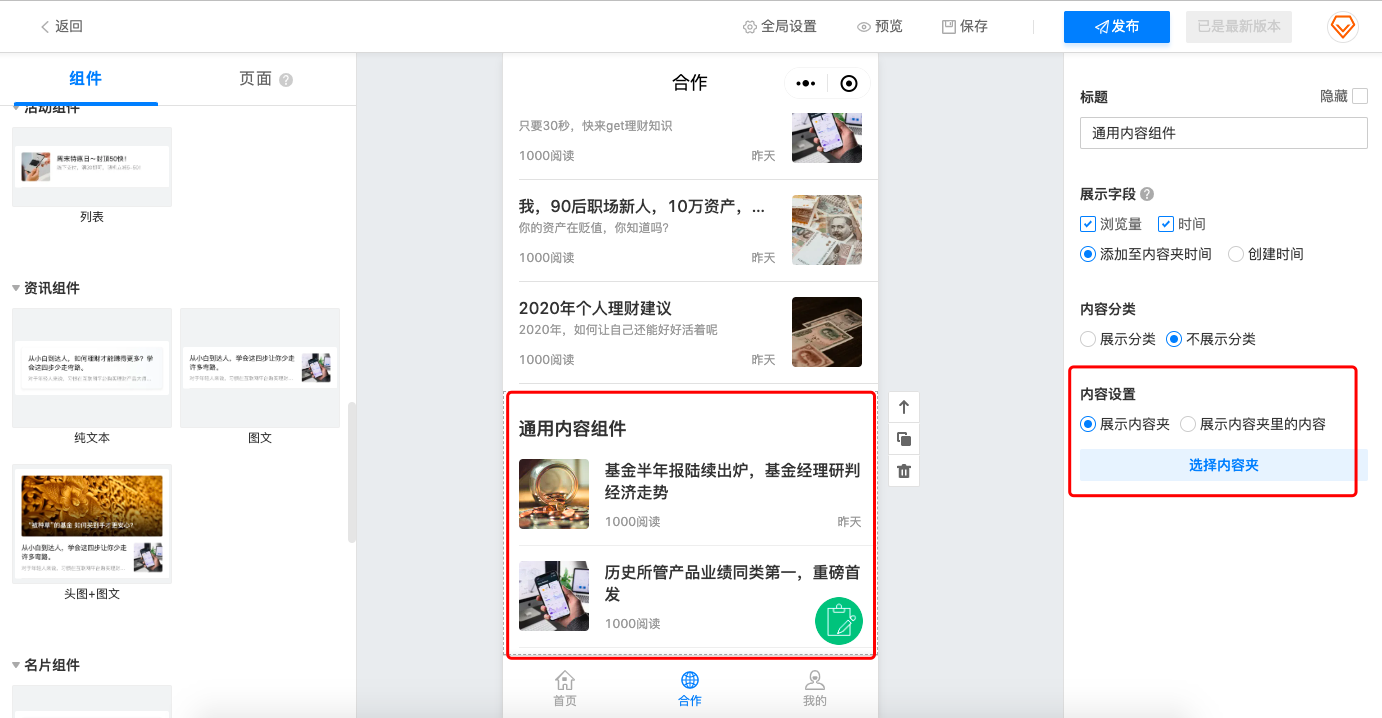Switch to the 页面 tab
Viewport: 1382px width, 718px height.
click(256, 79)
